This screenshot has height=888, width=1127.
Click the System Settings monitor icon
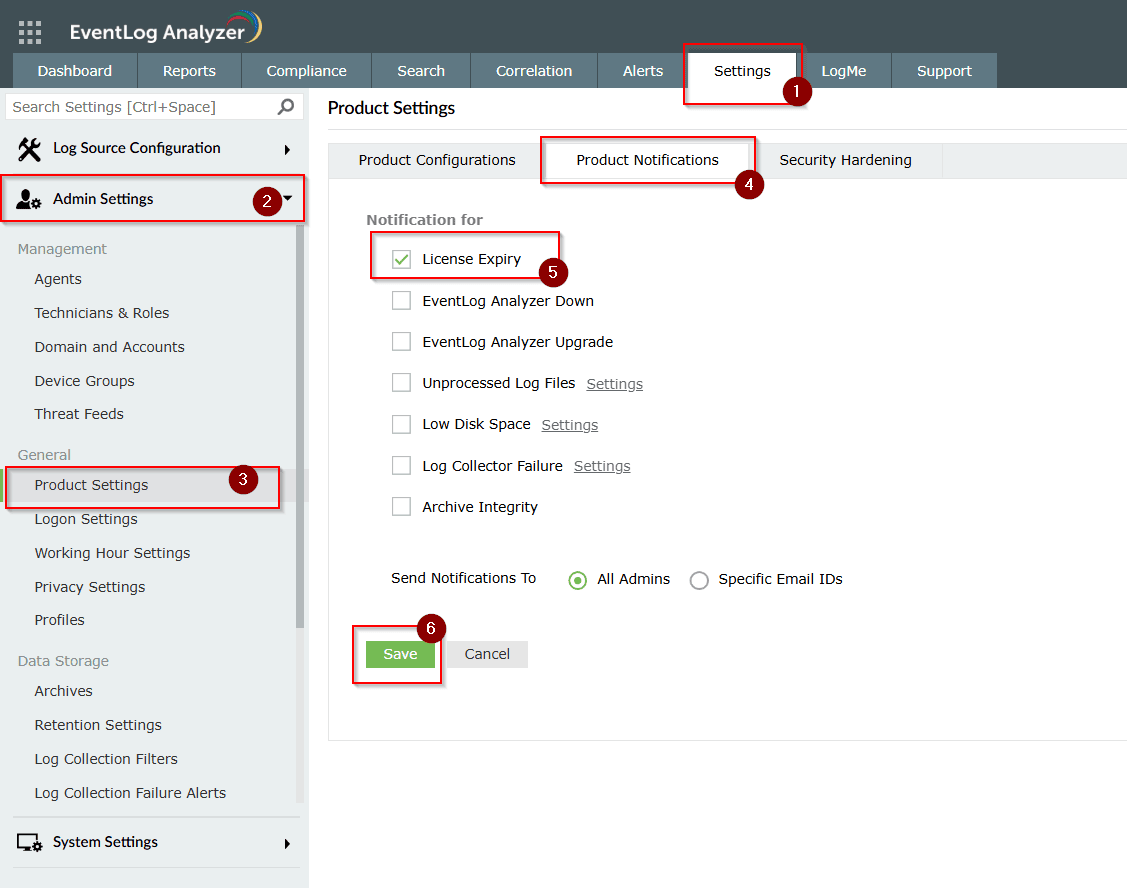point(29,843)
